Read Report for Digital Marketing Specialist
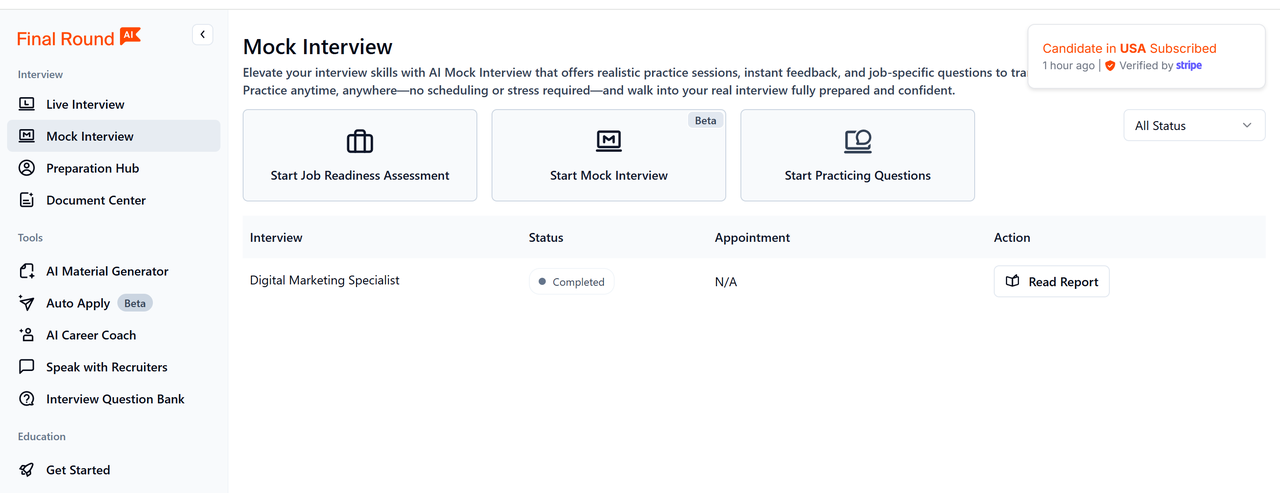Image resolution: width=1280 pixels, height=493 pixels. tap(1051, 282)
